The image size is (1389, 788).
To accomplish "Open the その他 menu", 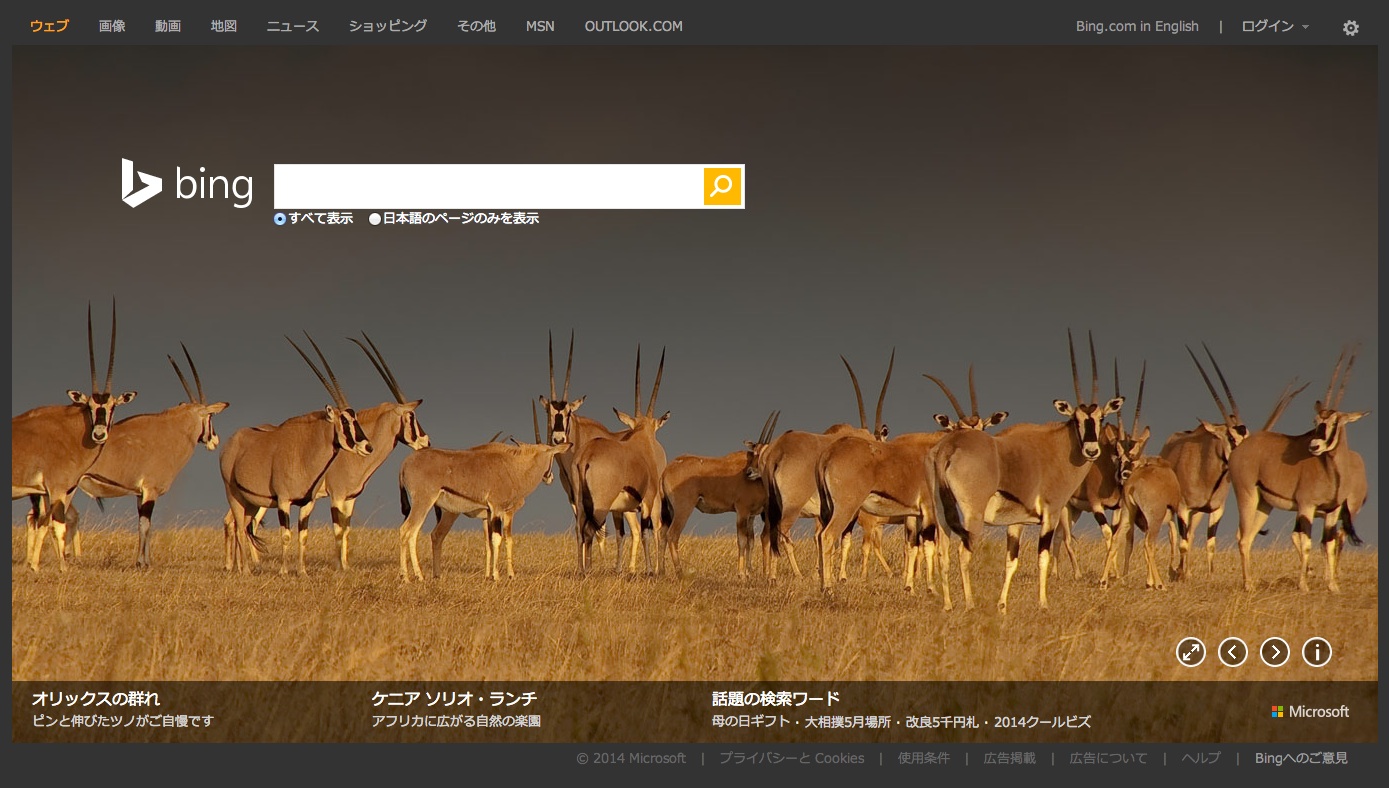I will tap(476, 27).
